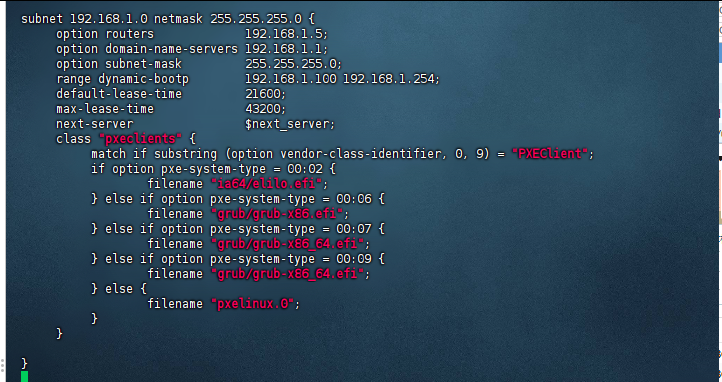722x382 pixels.
Task: Click the subnet-mask value 255.255.255.0;
Action: 293,64
